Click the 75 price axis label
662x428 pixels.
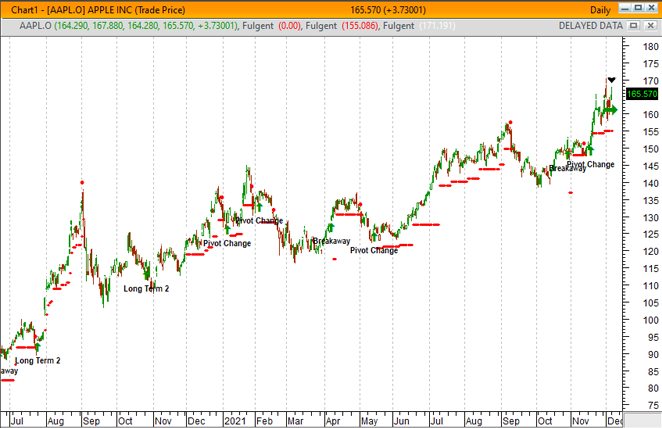pyautogui.click(x=653, y=405)
